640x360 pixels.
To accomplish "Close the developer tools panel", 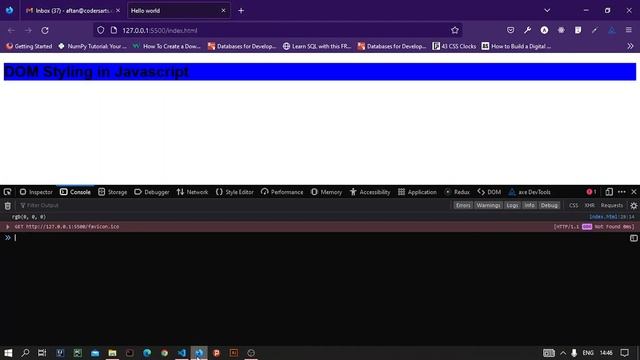I will coord(634,192).
